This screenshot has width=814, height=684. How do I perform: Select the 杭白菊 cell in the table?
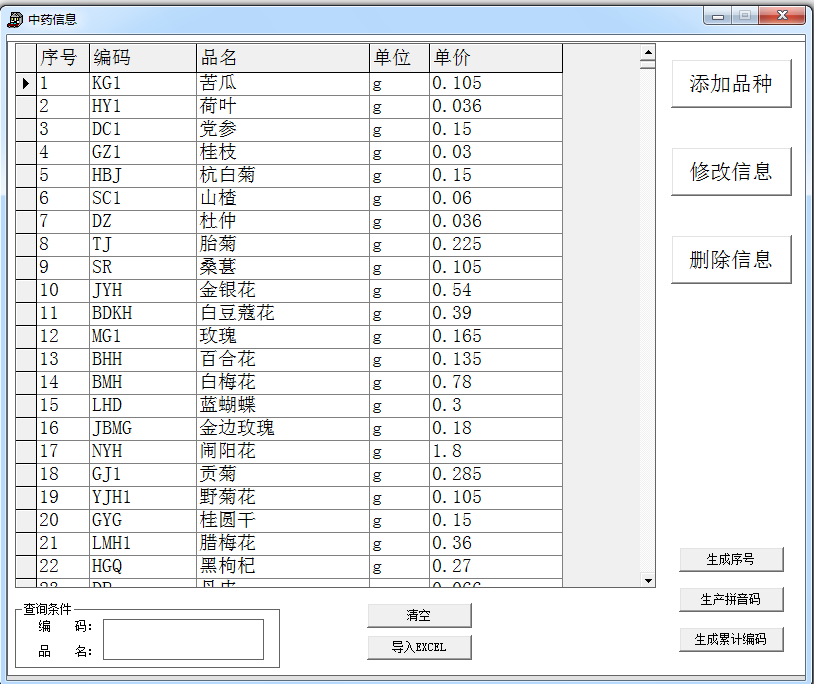pos(282,175)
